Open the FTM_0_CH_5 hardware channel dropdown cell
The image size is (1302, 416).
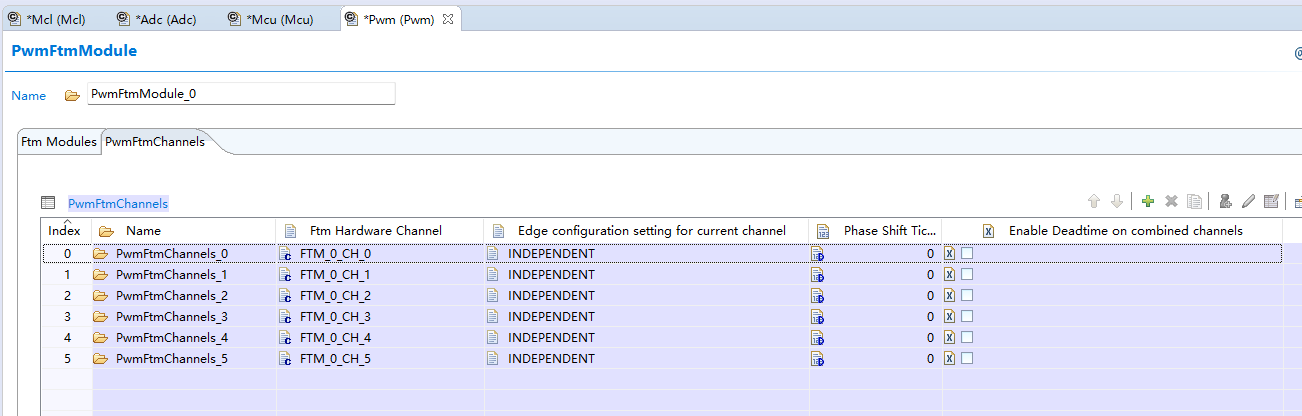point(380,359)
